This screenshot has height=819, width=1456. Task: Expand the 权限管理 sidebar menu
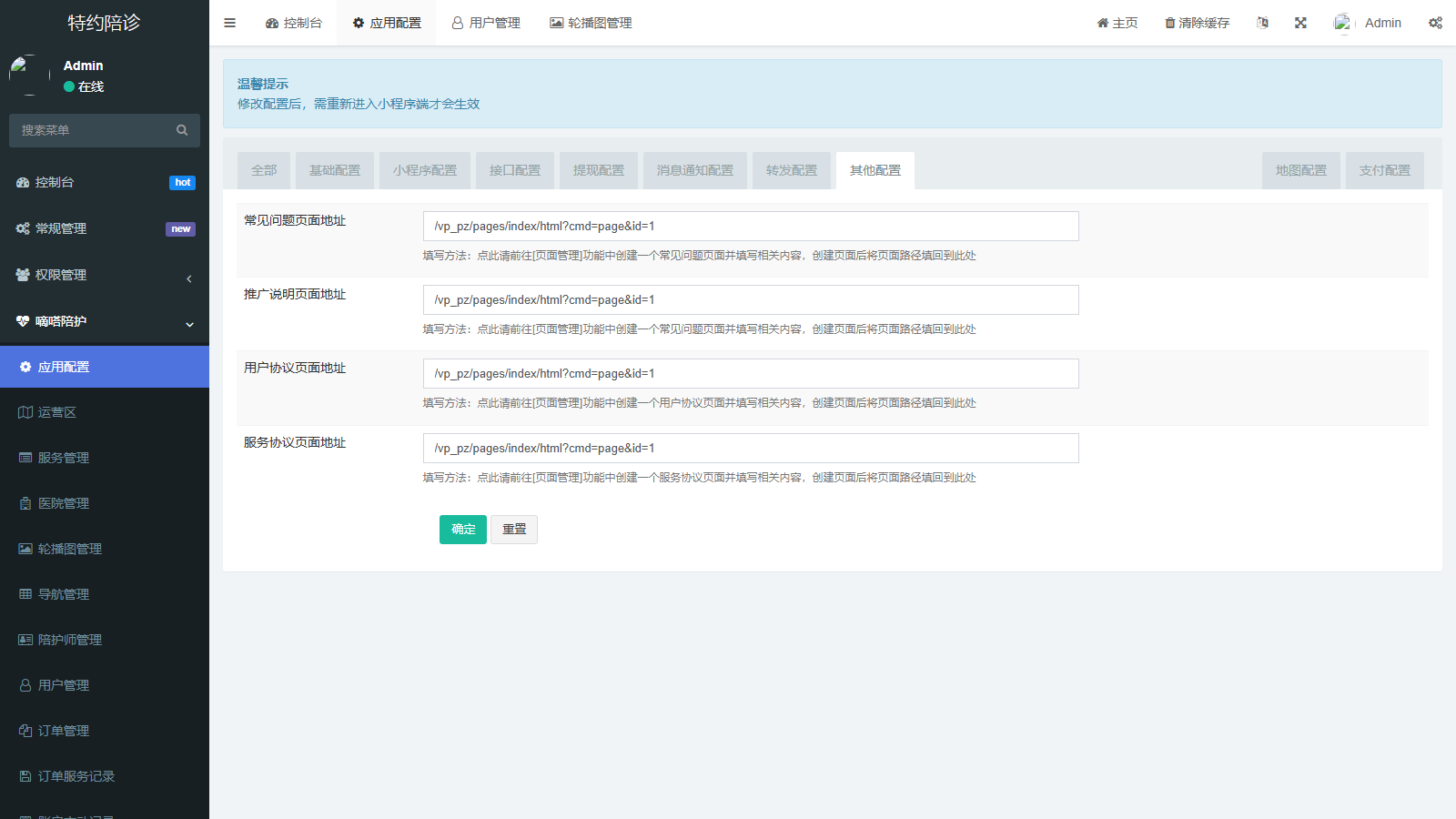(104, 275)
